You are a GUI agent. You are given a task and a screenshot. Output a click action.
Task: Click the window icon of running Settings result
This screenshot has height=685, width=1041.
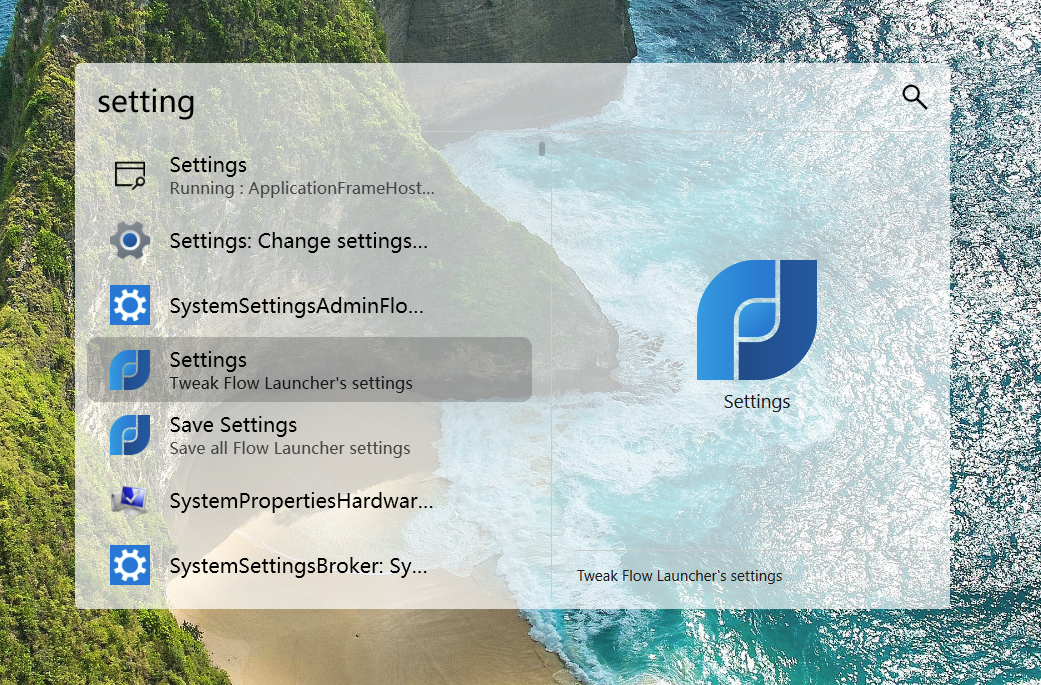[129, 175]
